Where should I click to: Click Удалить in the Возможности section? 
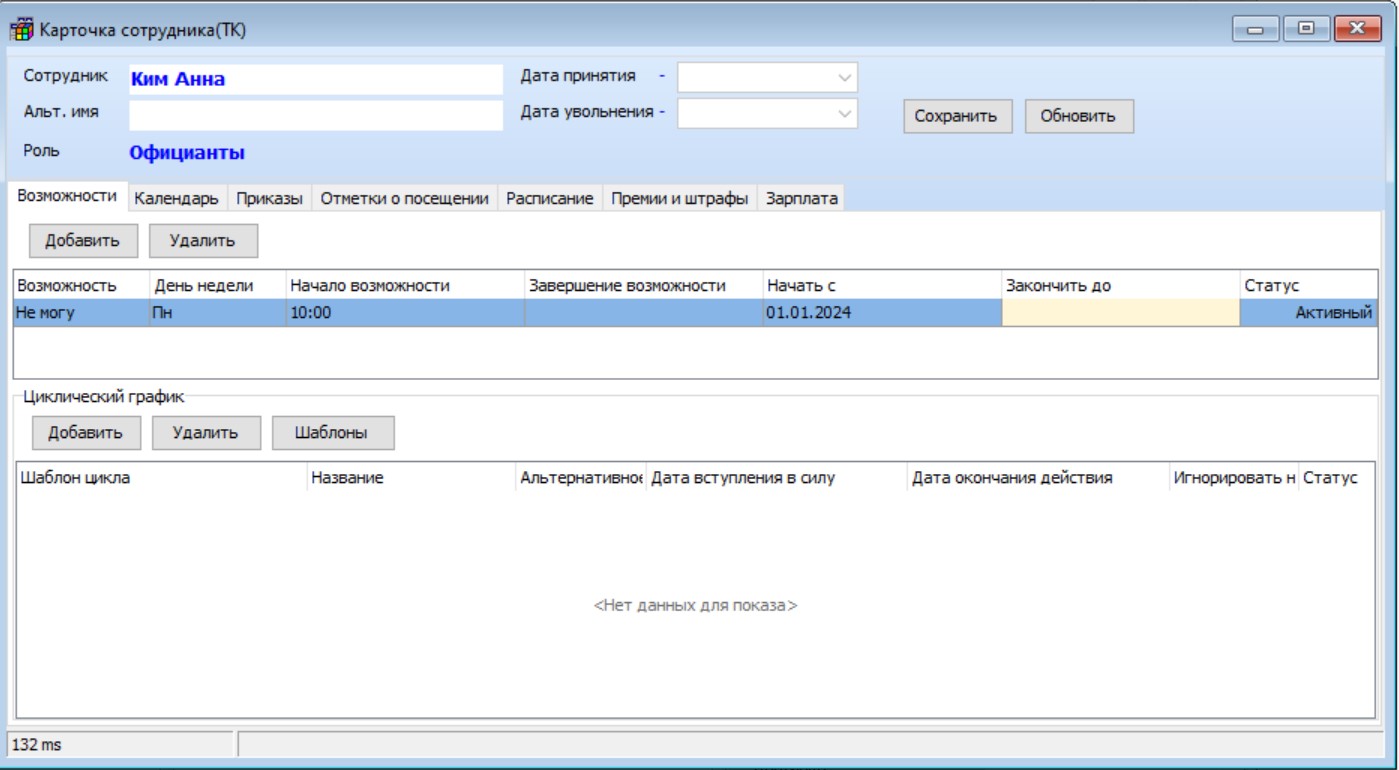click(203, 240)
